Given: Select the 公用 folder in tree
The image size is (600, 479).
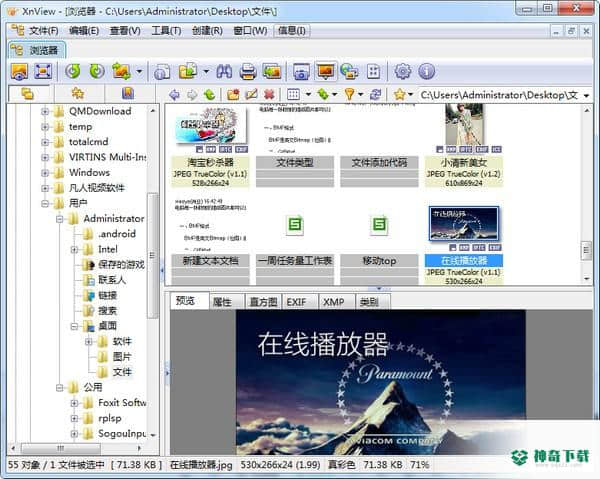Looking at the screenshot, I should click(93, 388).
